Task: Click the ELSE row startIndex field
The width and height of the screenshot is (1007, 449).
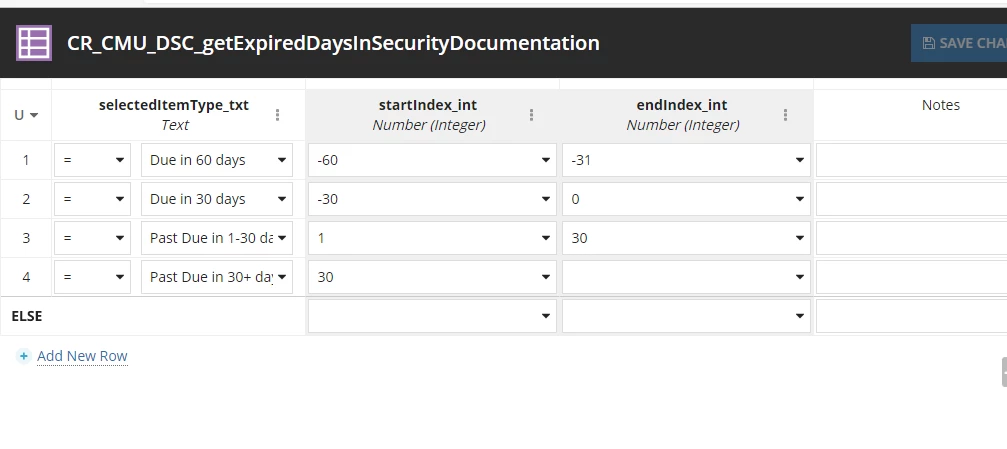Action: click(x=432, y=316)
